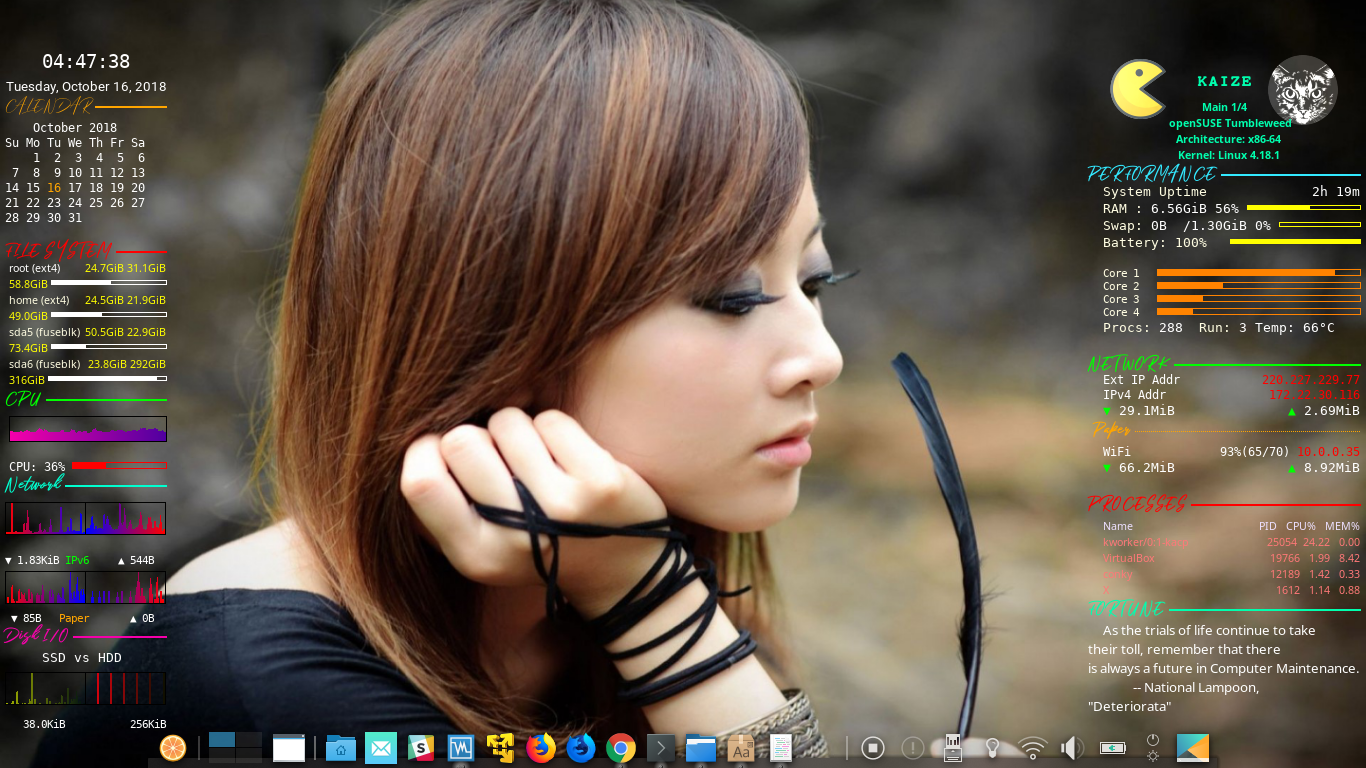Open the text editor document icon

point(781,748)
